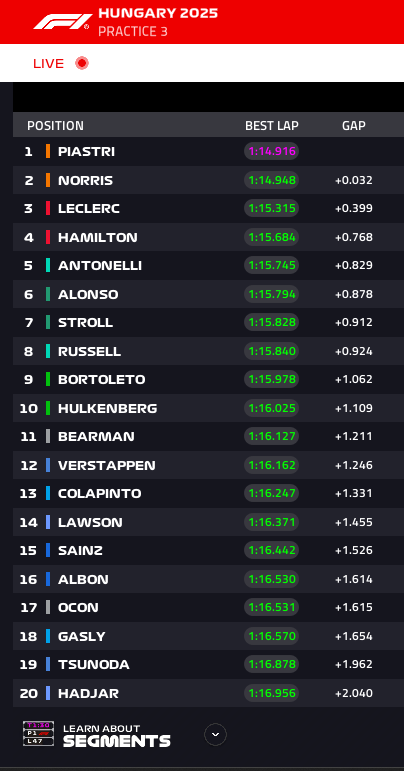Select the POSITION column header

pyautogui.click(x=55, y=125)
